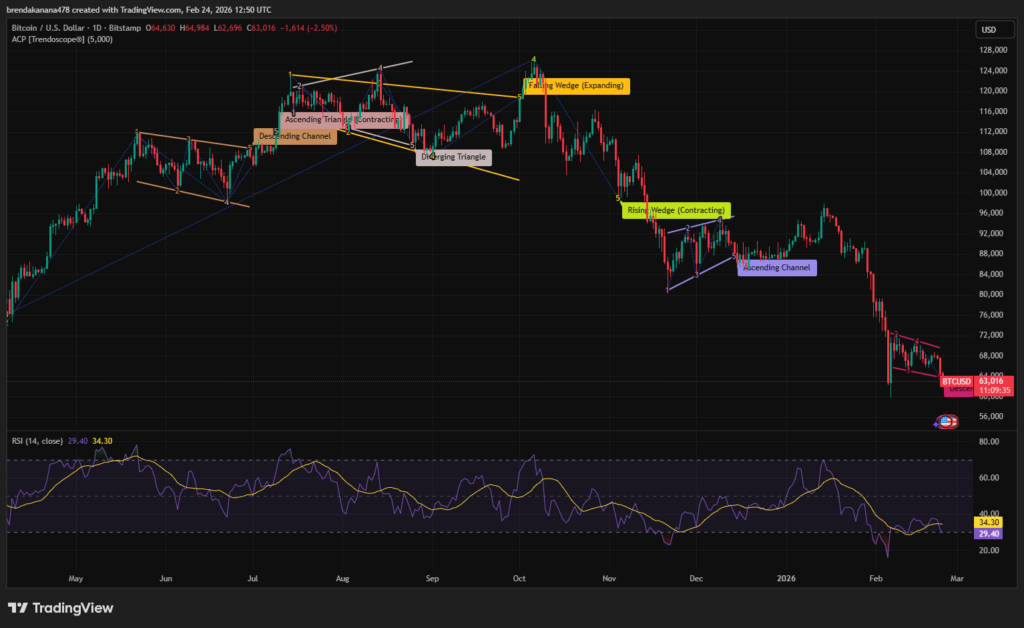Viewport: 1024px width, 628px height.
Task: Click the 2026 label on time axis
Action: click(x=786, y=578)
